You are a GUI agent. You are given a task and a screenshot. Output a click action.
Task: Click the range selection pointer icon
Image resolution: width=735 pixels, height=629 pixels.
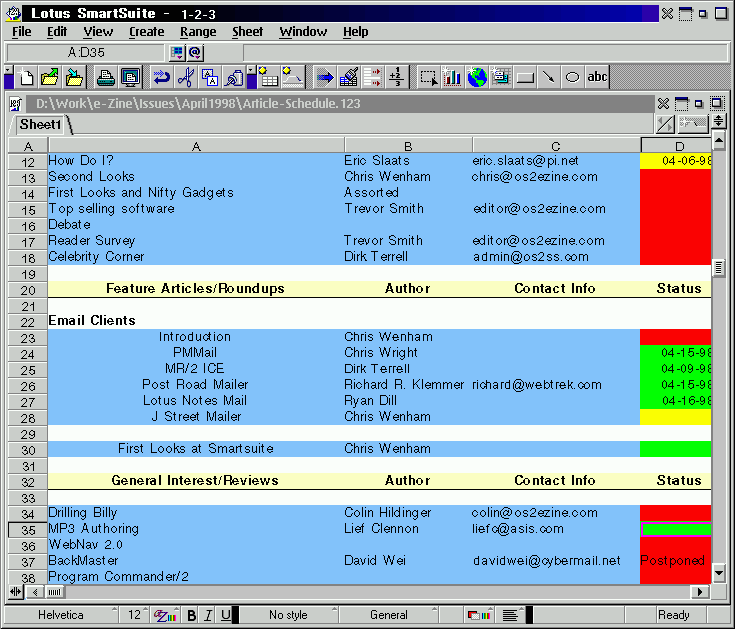pos(428,77)
